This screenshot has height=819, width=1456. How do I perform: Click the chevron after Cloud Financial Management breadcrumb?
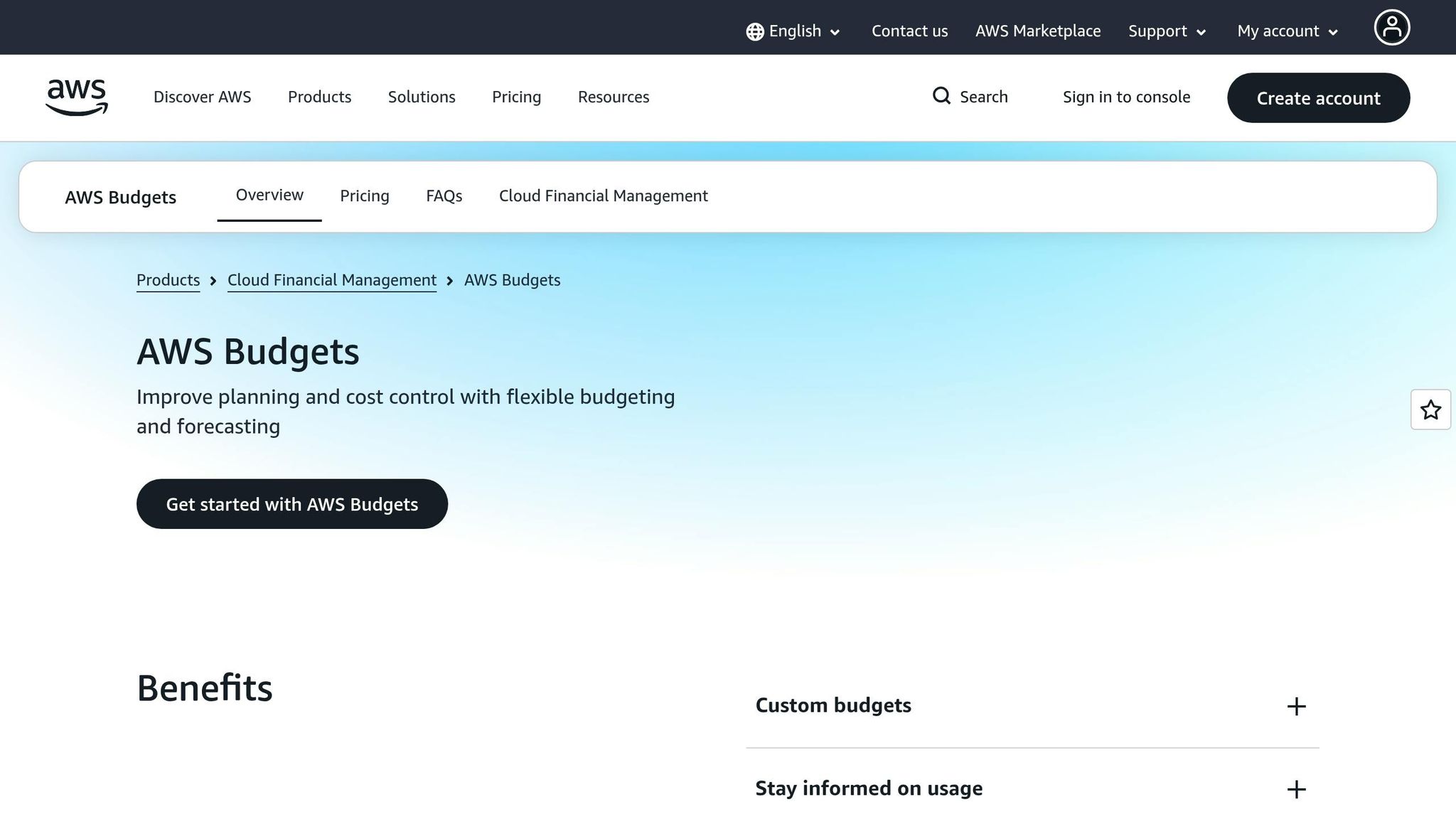click(450, 281)
